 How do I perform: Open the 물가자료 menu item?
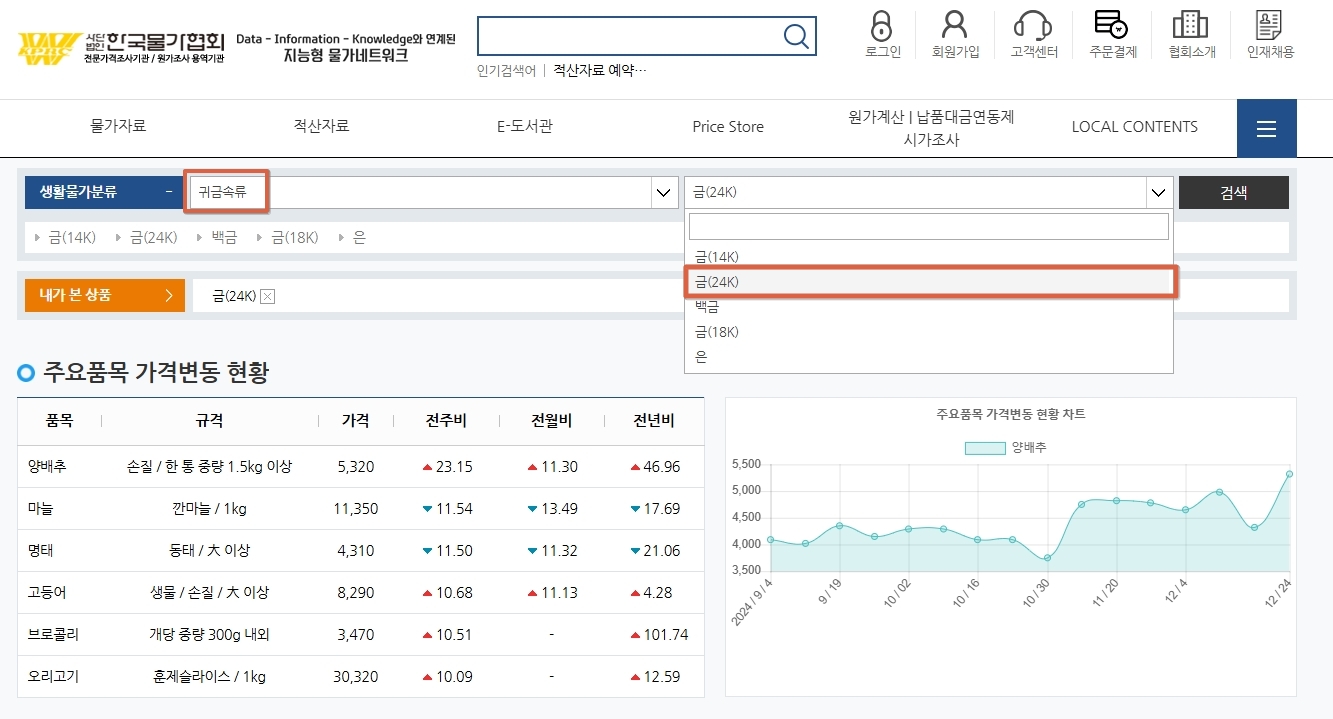coord(118,126)
